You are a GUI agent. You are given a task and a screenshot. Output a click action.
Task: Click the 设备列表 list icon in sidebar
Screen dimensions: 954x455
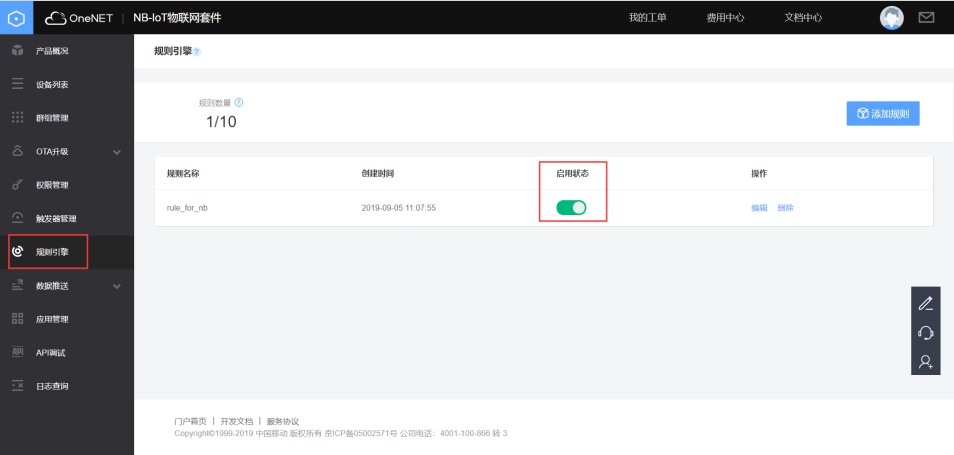(x=18, y=84)
